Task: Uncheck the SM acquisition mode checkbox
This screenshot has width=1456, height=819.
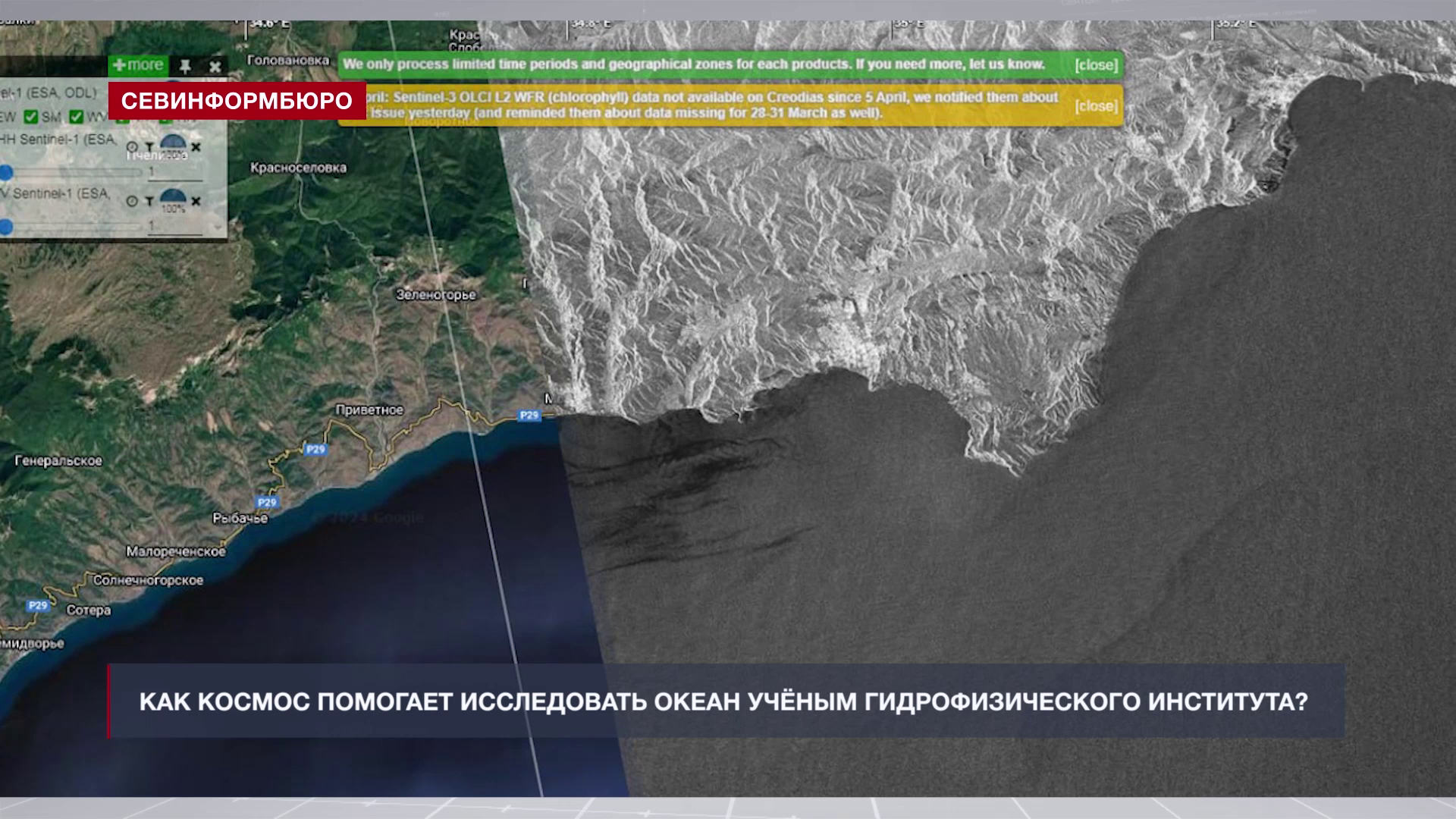Action: point(30,115)
